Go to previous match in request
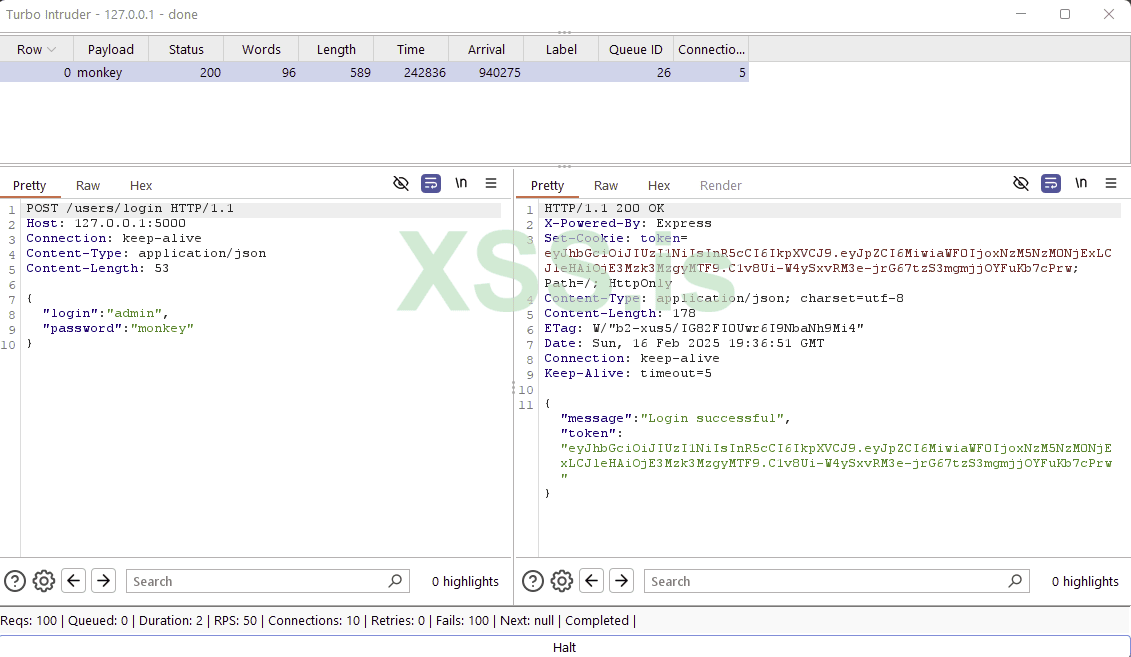This screenshot has height=657, width=1131. tap(74, 580)
